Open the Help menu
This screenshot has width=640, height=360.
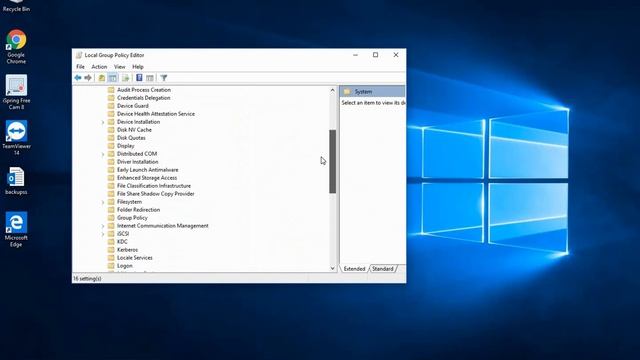tap(138, 67)
